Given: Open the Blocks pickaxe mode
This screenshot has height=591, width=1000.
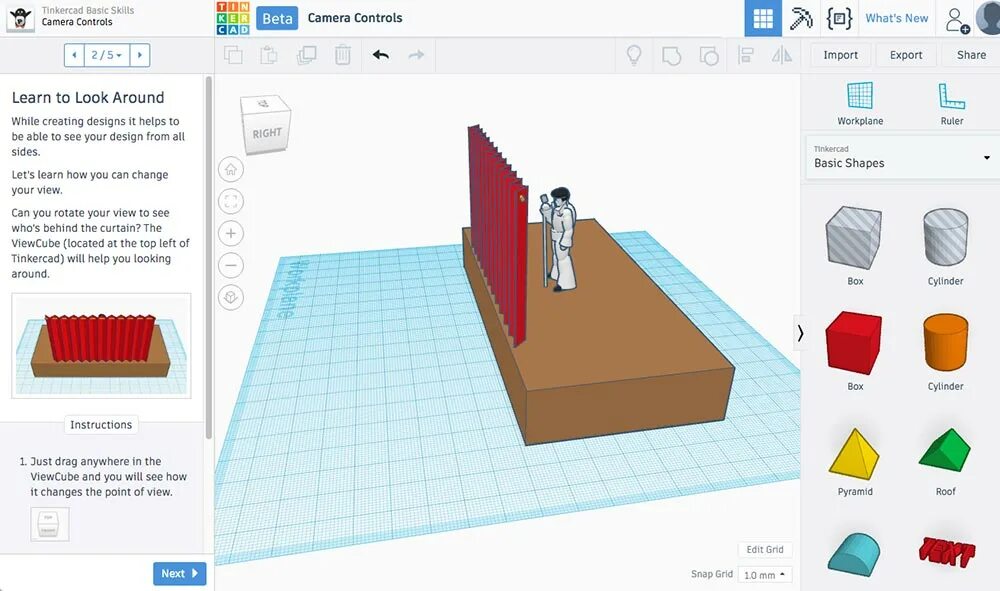Looking at the screenshot, I should [x=801, y=18].
